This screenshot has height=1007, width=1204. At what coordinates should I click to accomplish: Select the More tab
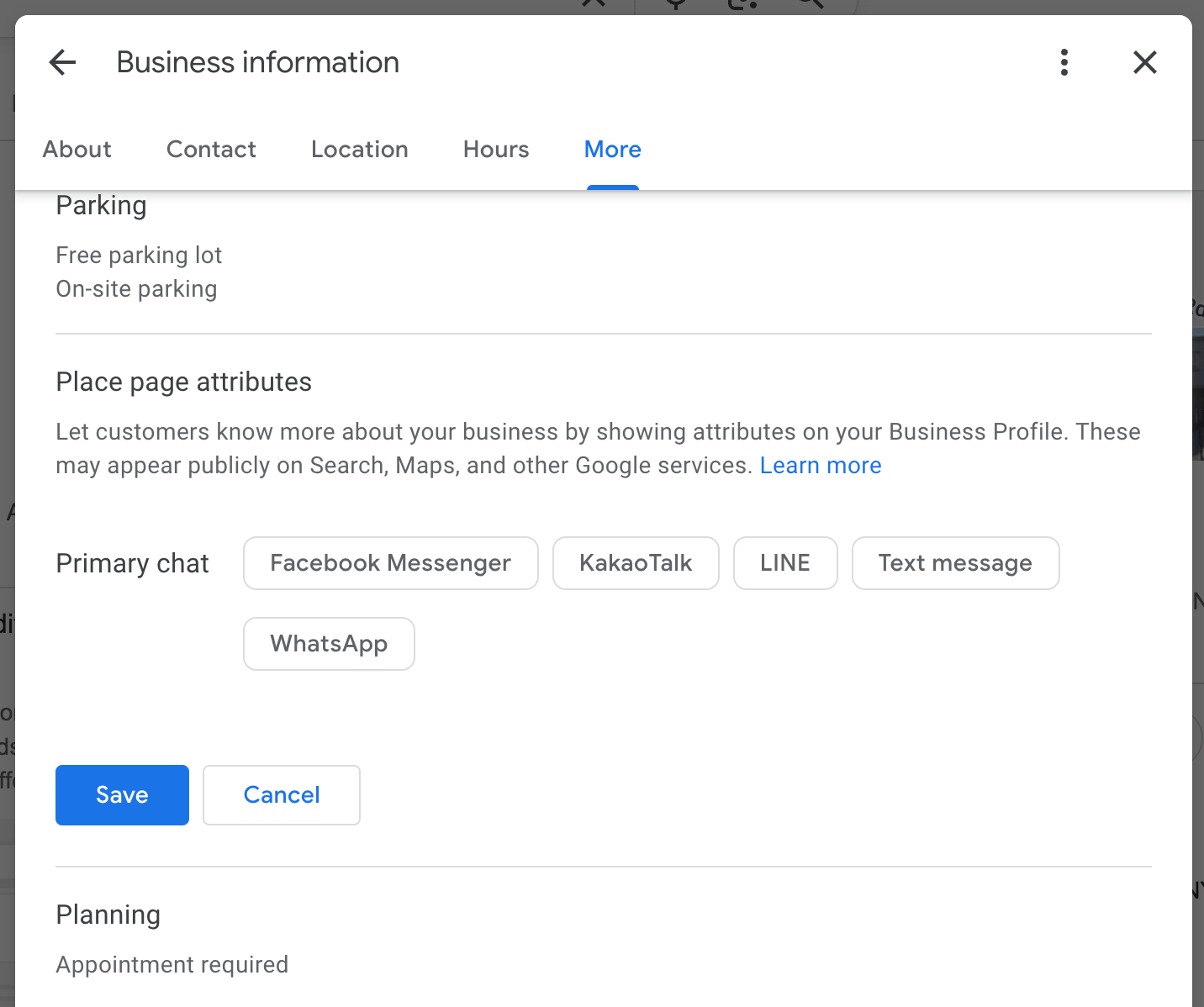612,150
